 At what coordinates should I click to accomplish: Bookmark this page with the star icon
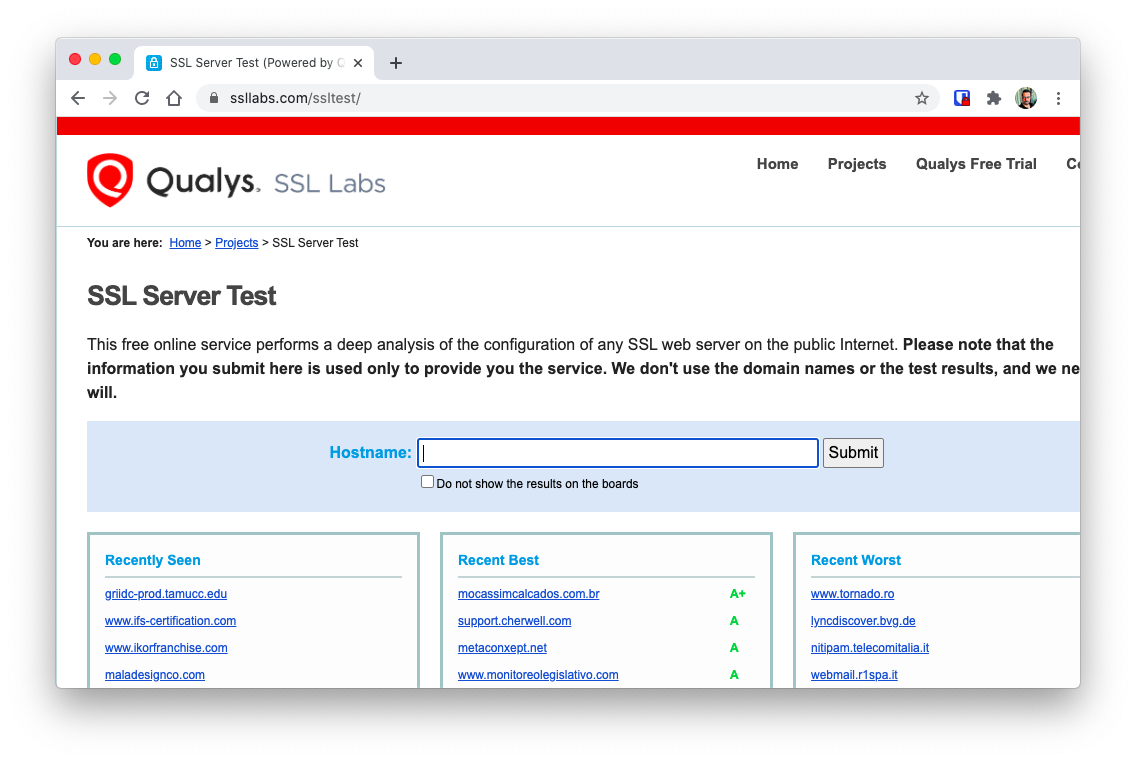point(922,98)
